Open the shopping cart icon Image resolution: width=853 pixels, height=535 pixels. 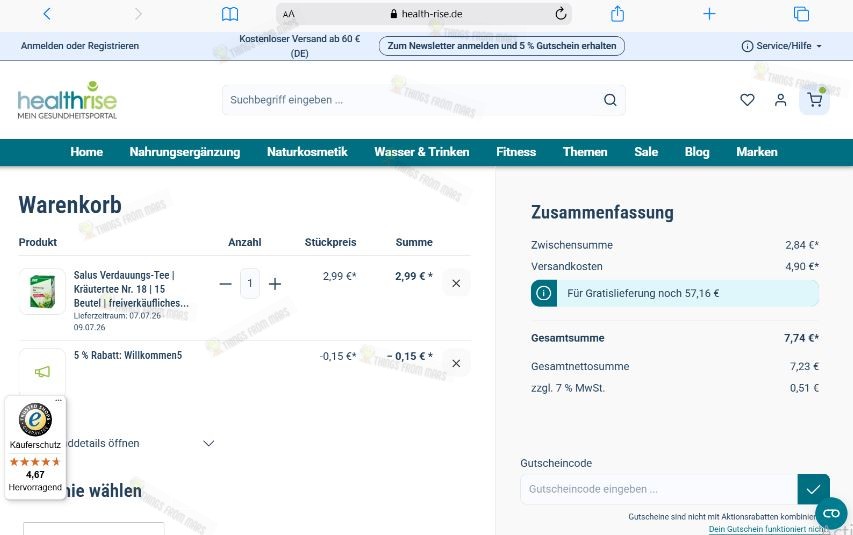[814, 100]
